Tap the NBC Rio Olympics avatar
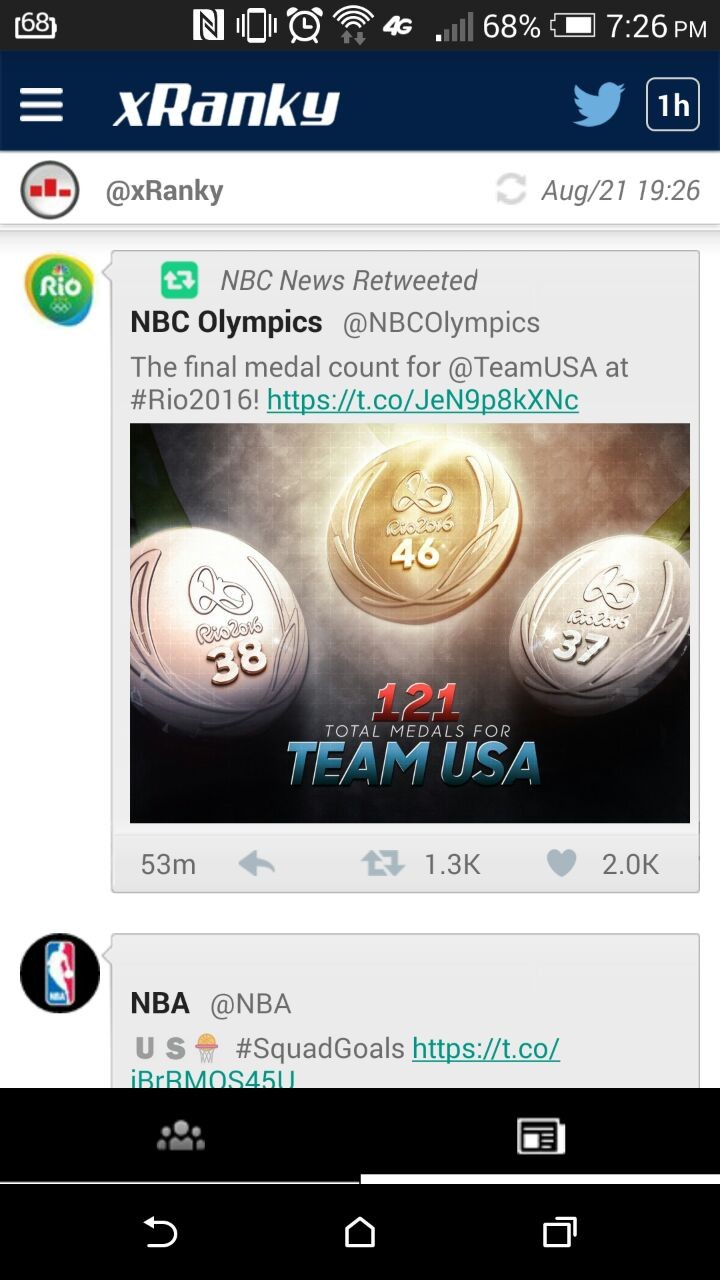 (x=59, y=290)
